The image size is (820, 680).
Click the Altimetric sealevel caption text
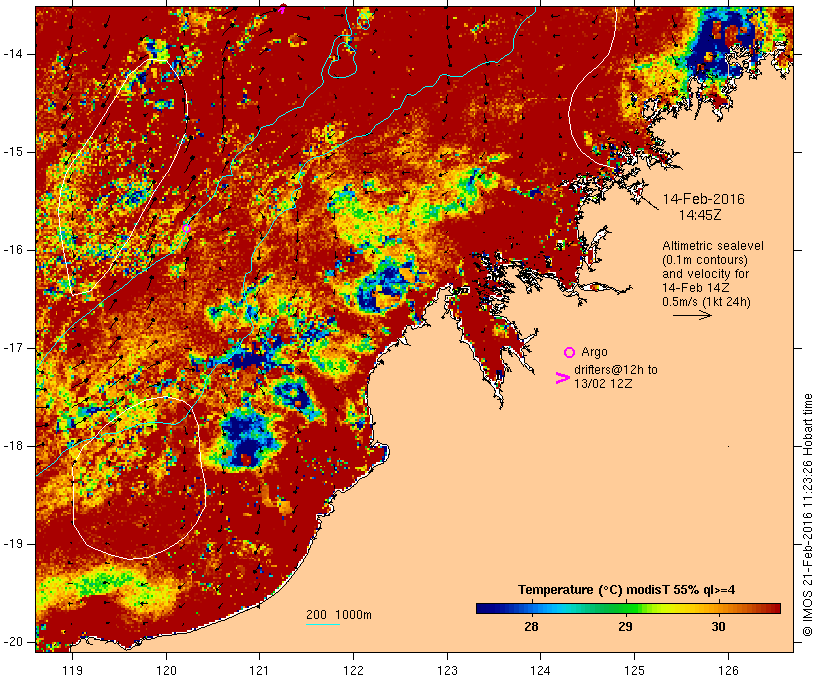(x=713, y=246)
